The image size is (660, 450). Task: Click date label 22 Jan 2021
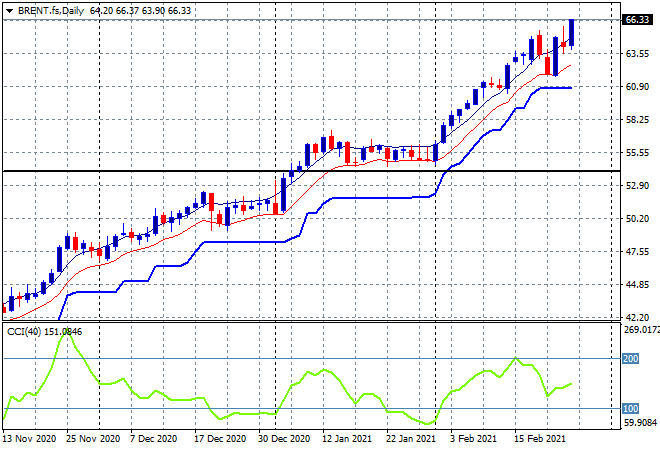[x=411, y=439]
